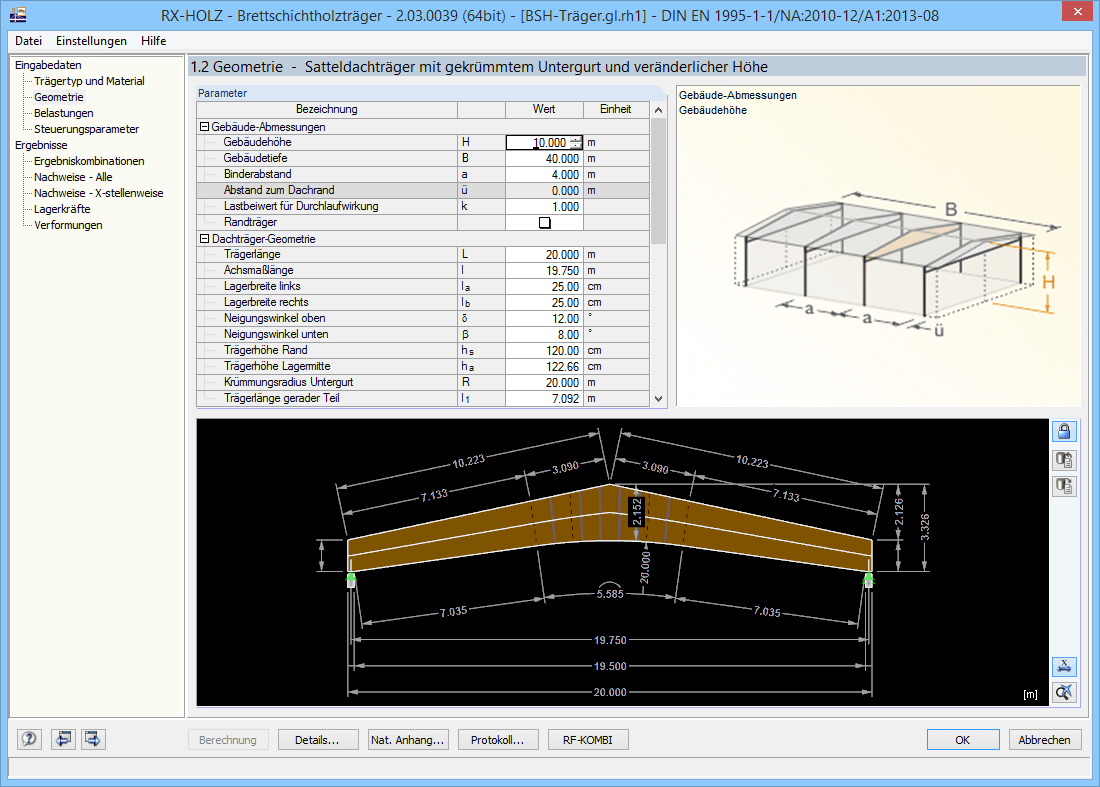
Task: Open the Datei menu
Action: pos(29,41)
